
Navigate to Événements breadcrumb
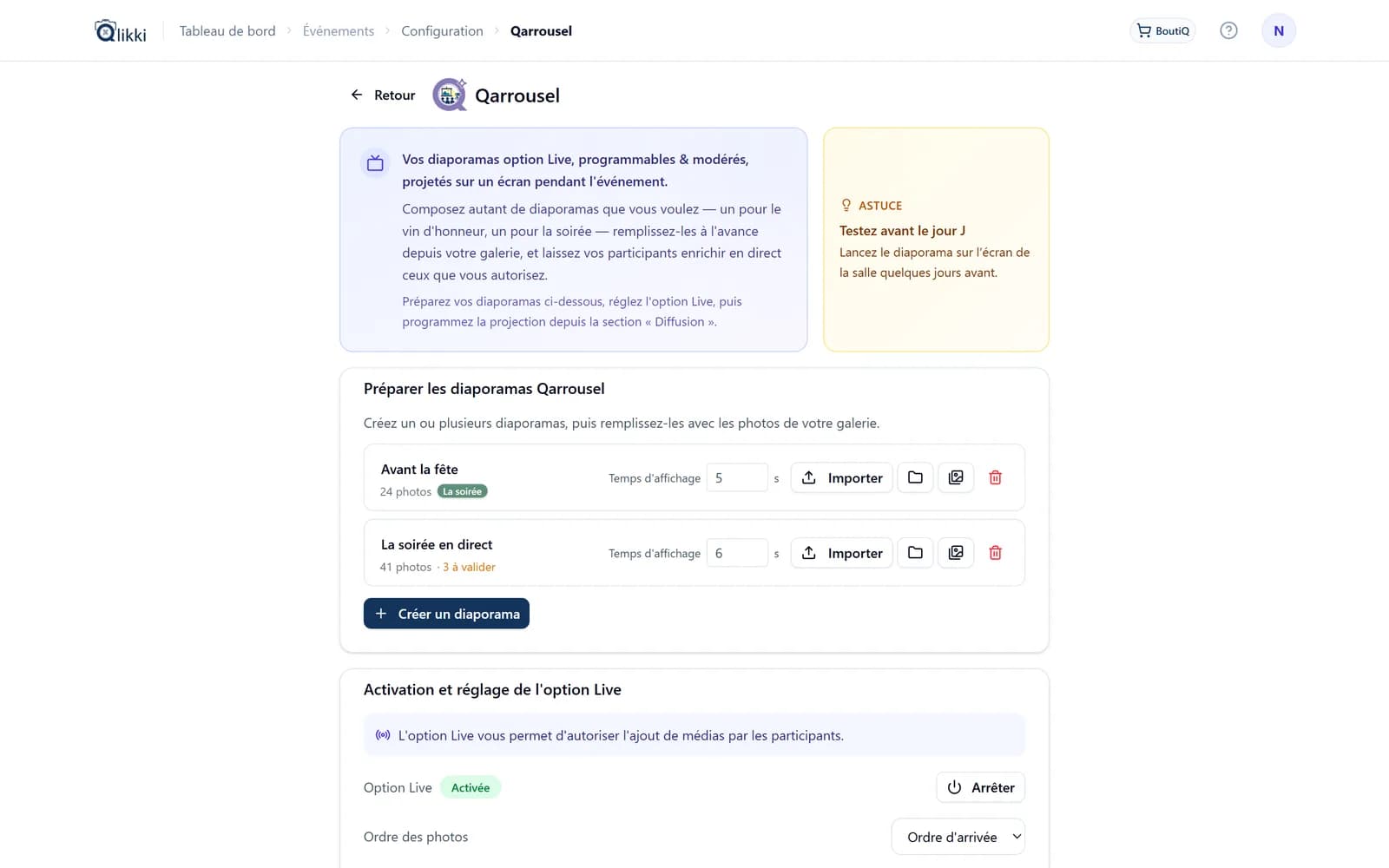point(339,31)
